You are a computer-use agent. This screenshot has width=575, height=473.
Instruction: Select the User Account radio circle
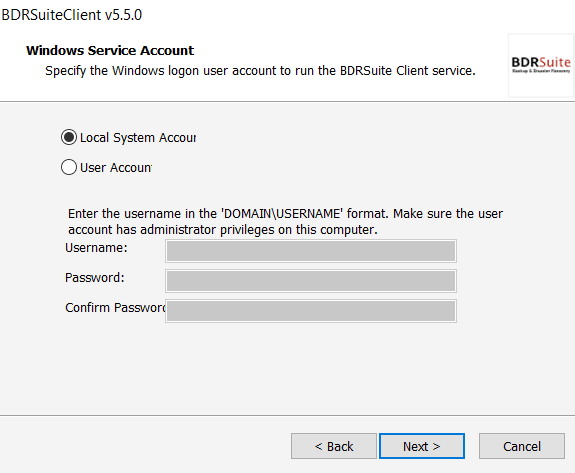coord(69,167)
